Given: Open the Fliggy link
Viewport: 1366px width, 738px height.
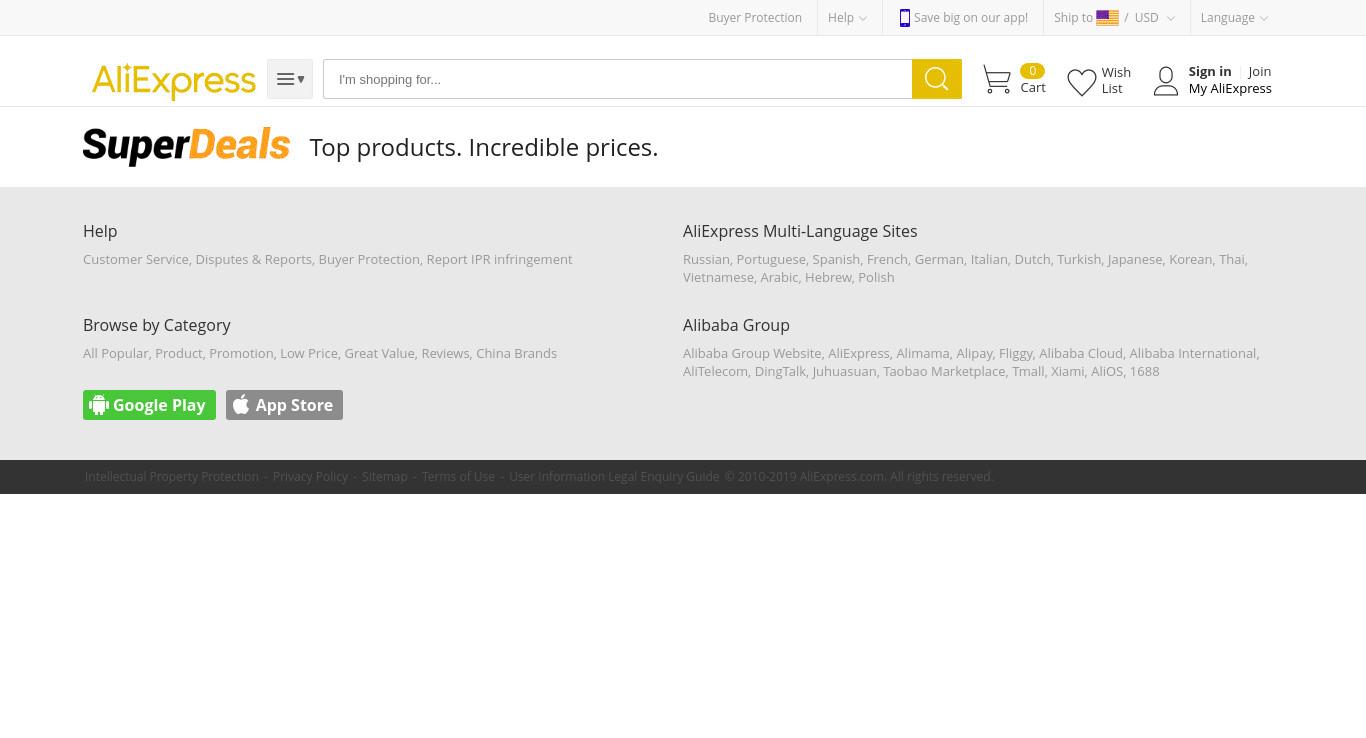Looking at the screenshot, I should tap(1016, 353).
